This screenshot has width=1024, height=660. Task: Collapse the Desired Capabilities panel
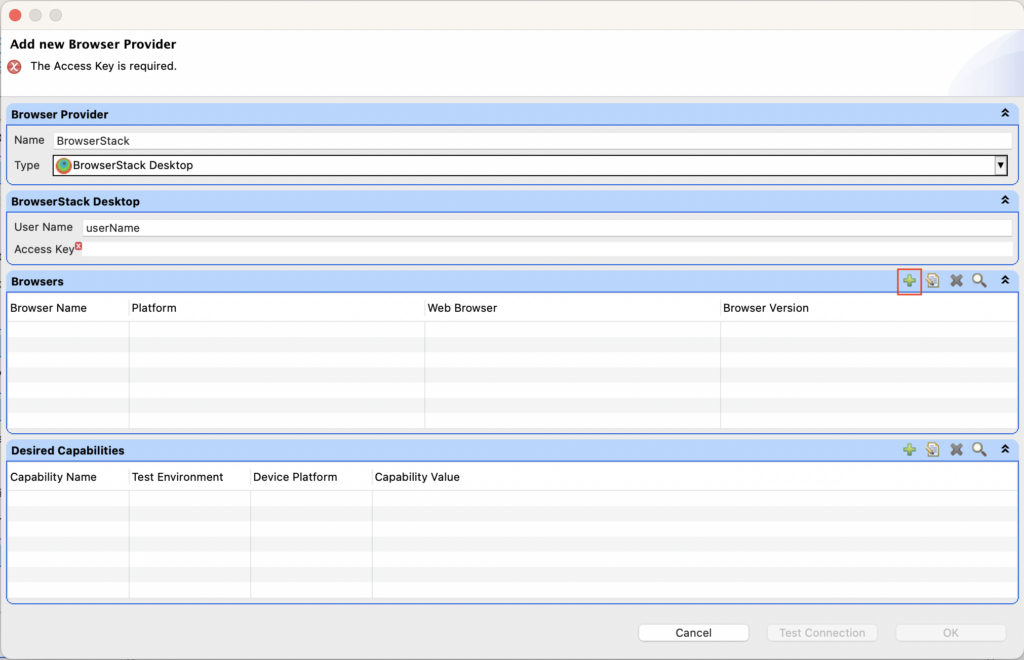pyautogui.click(x=1003, y=450)
